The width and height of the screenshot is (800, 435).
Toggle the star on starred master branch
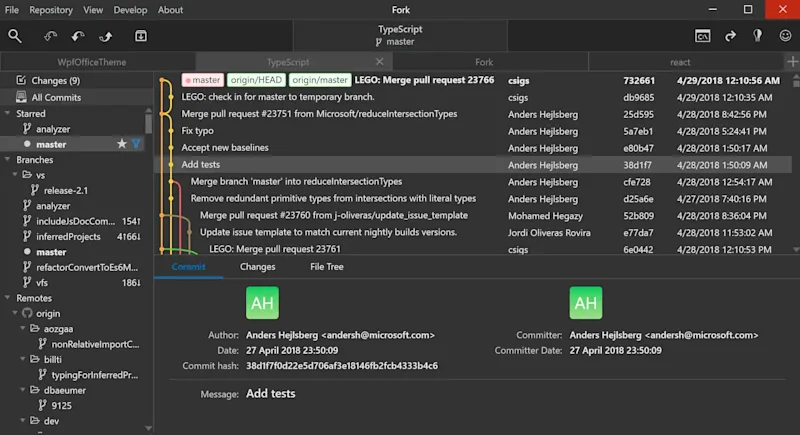(122, 144)
